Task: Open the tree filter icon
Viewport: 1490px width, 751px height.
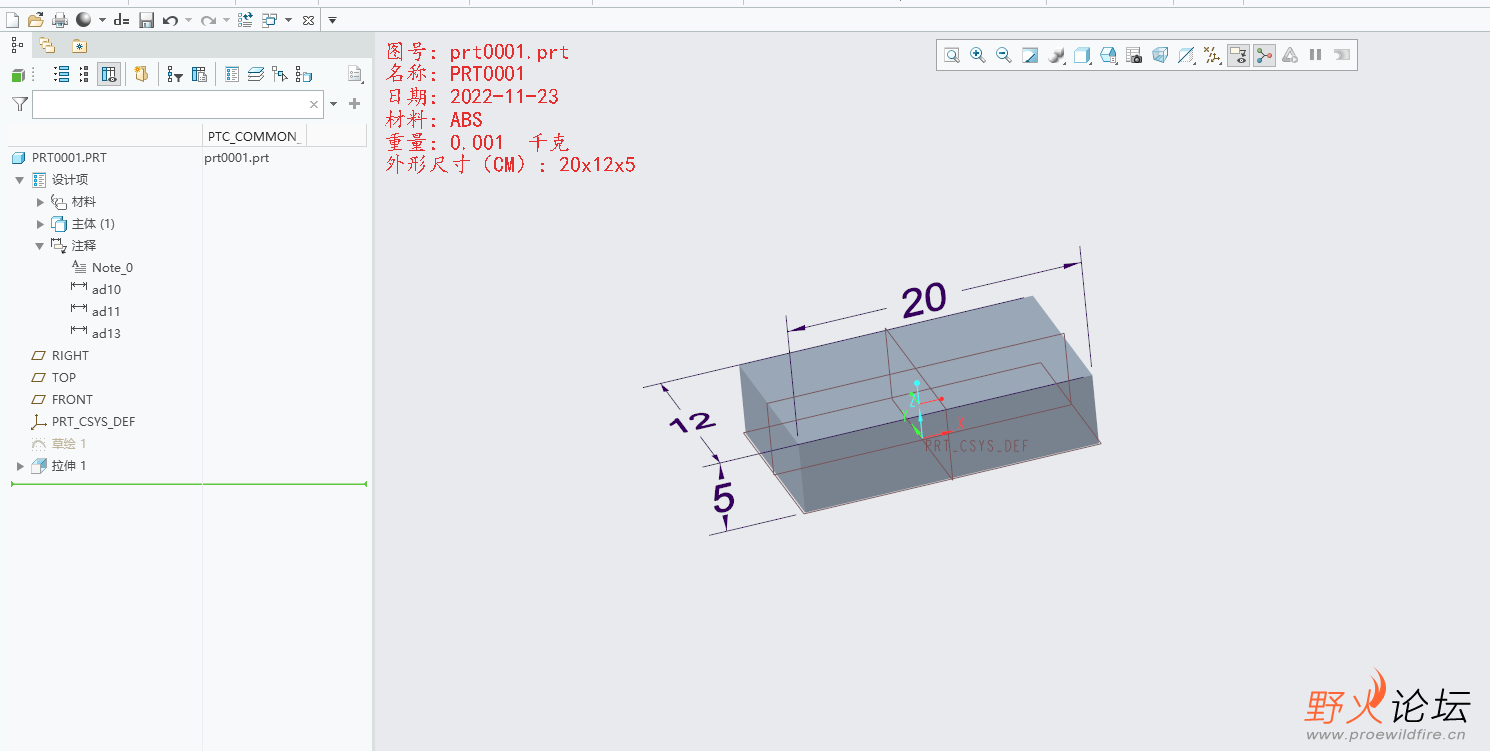Action: tap(175, 74)
